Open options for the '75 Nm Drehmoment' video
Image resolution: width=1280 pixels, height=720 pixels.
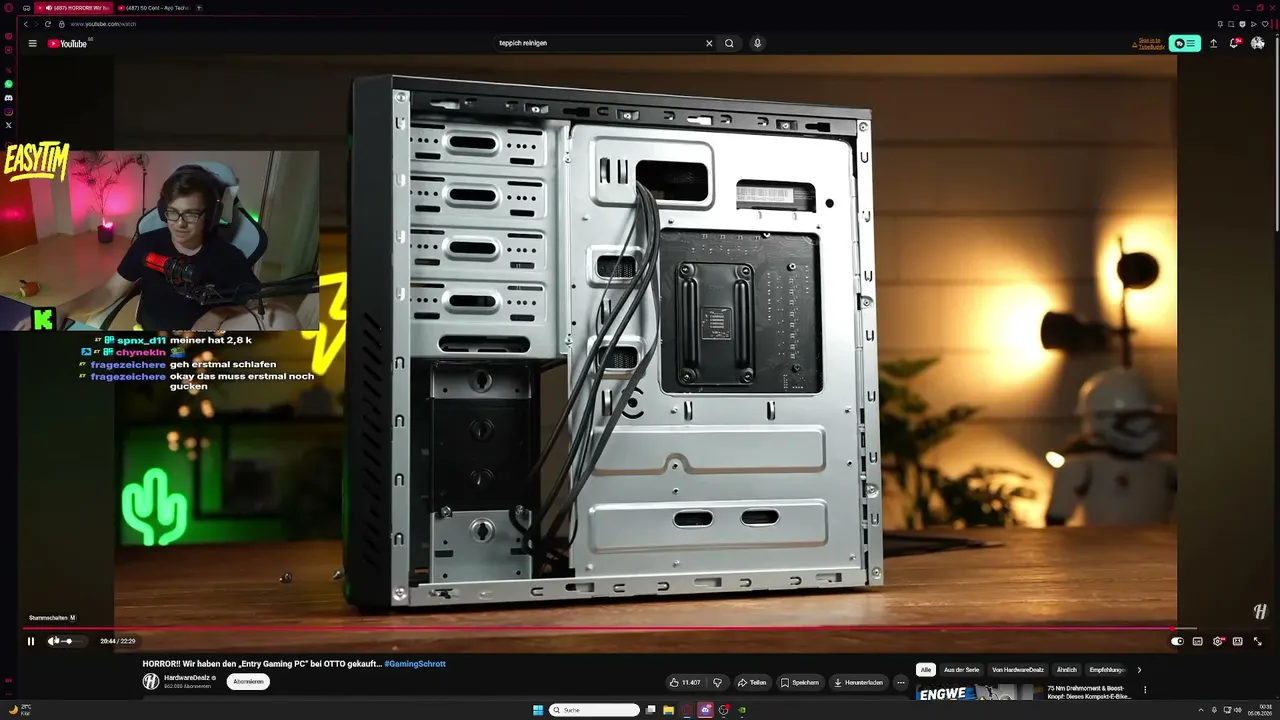click(1145, 689)
